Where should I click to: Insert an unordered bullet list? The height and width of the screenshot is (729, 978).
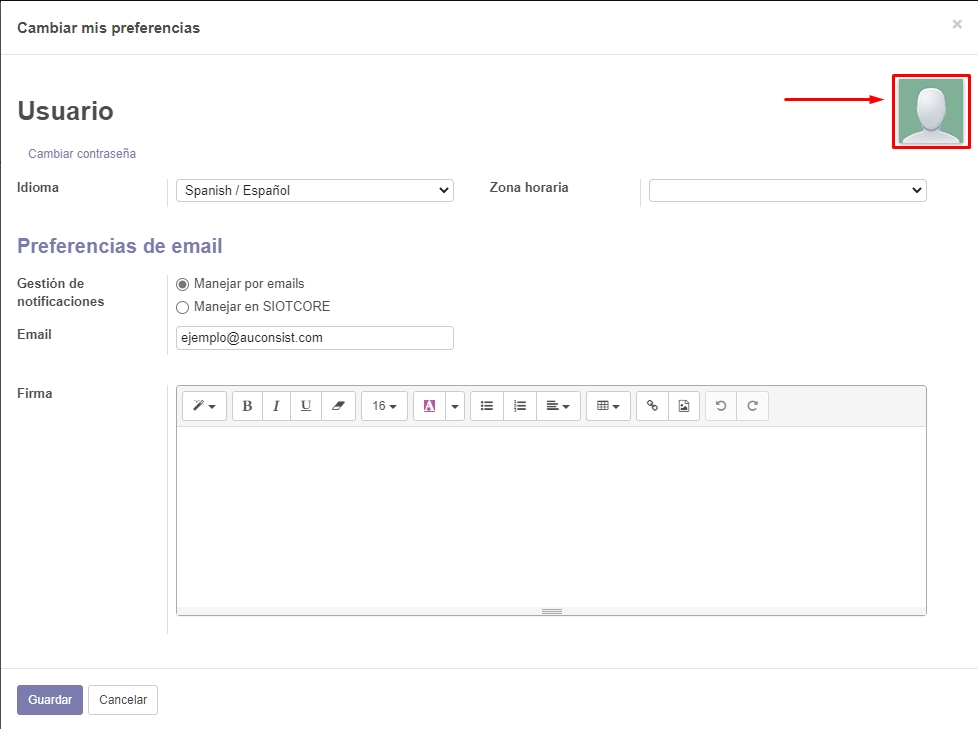tap(487, 406)
